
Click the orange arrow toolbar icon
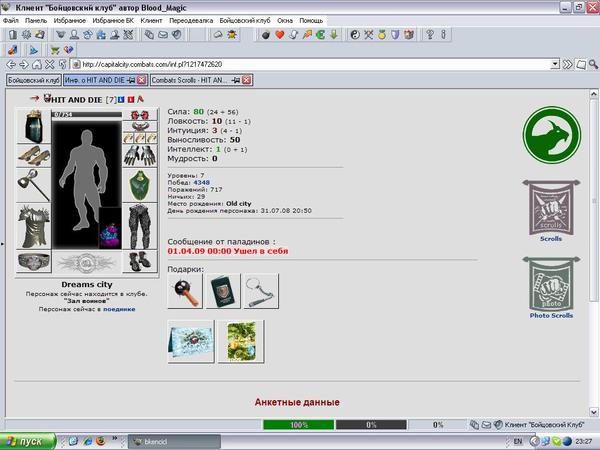click(307, 35)
